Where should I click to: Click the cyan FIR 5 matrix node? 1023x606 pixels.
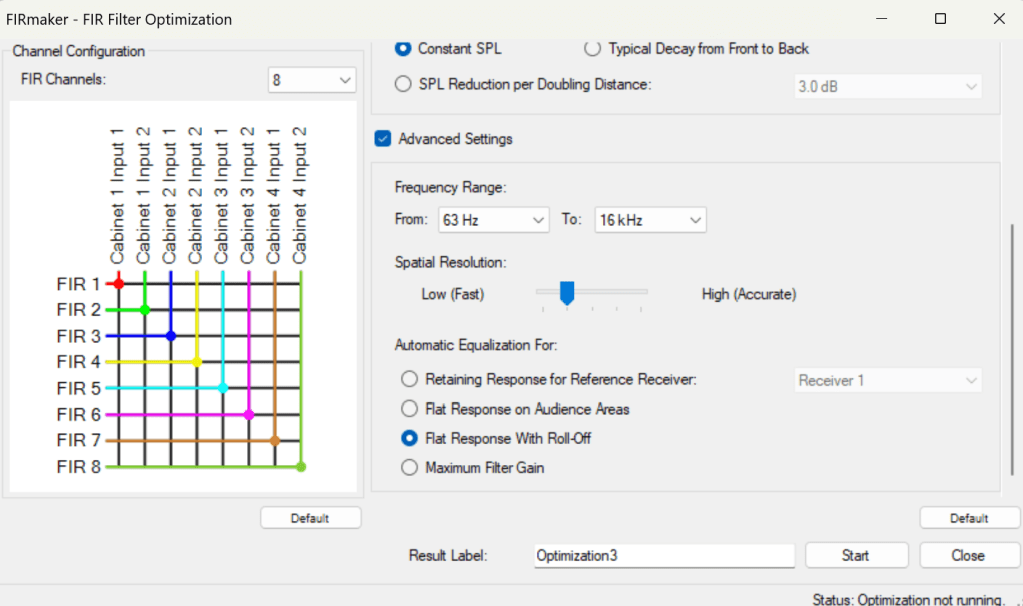tap(223, 388)
